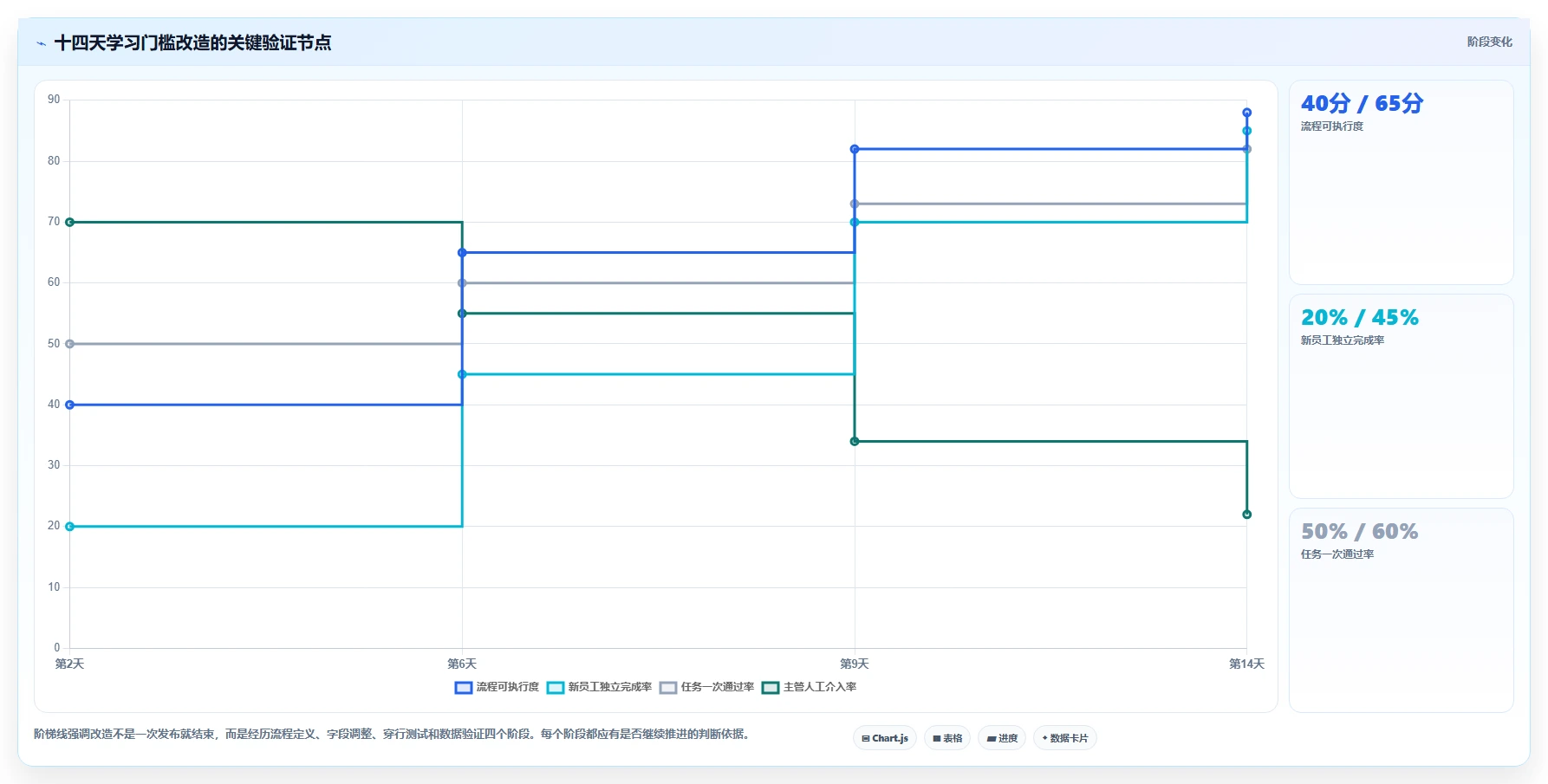Click 主管人工介入率 point at 第6天 (55)
Viewport: 1548px width, 784px height.
tap(462, 314)
